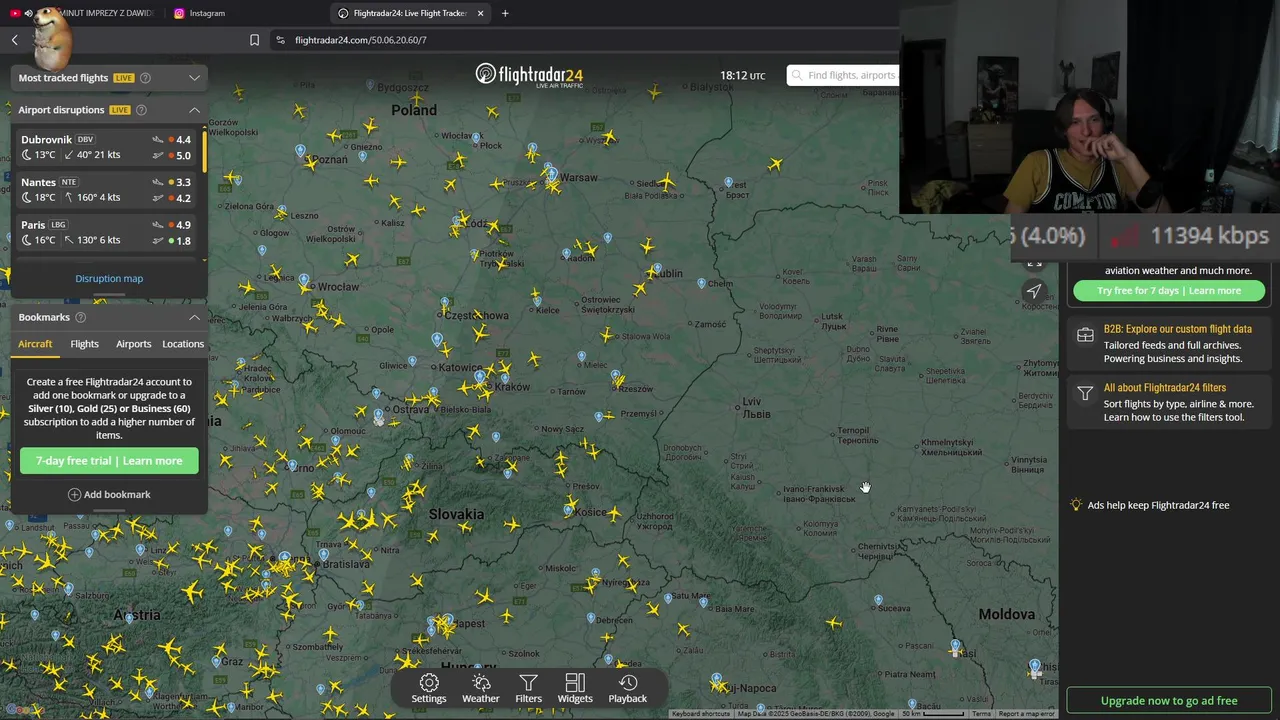Click the browser bookmark icon in address bar
1280x720 pixels.
point(254,40)
